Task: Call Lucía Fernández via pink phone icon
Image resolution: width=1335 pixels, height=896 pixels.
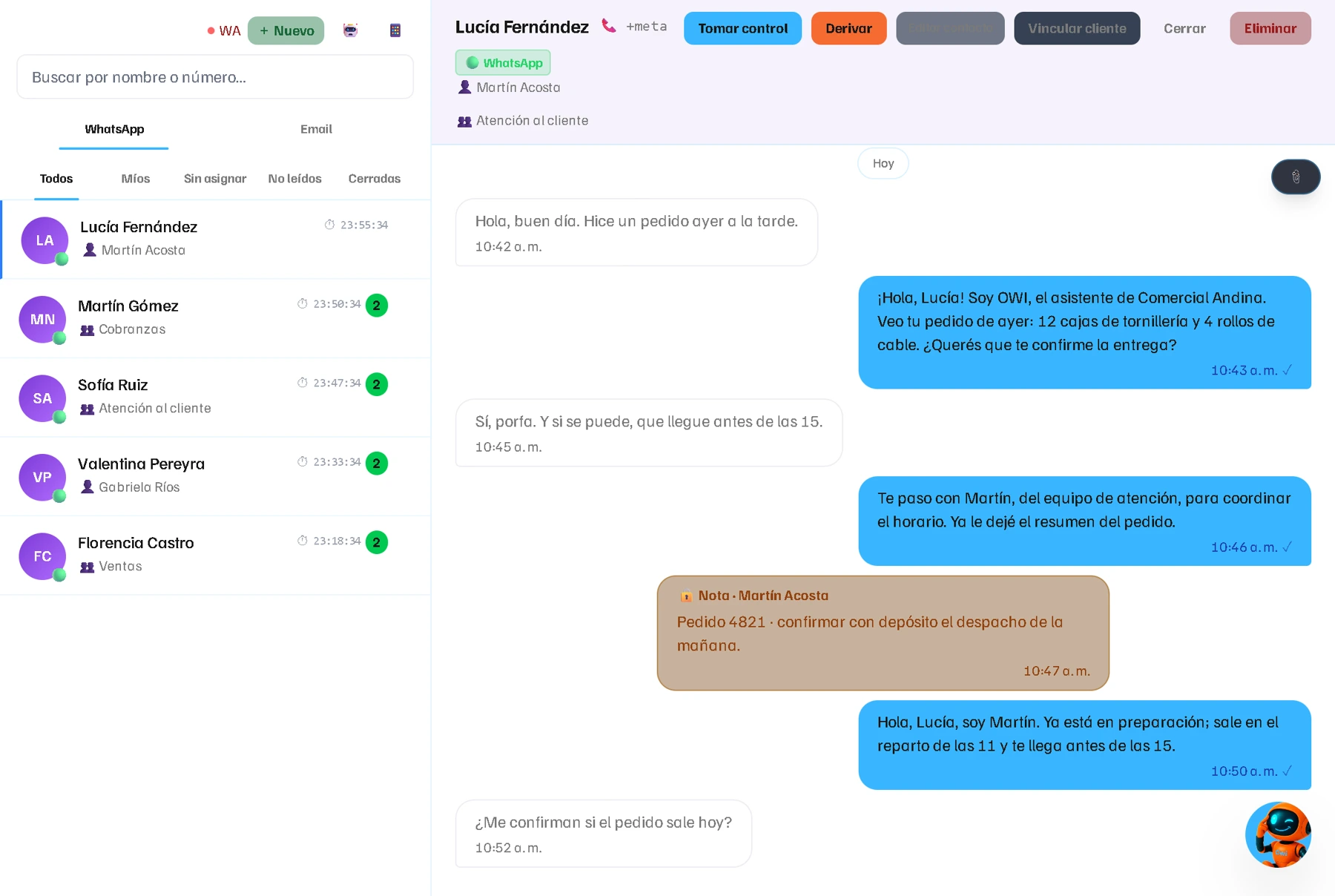Action: click(608, 27)
